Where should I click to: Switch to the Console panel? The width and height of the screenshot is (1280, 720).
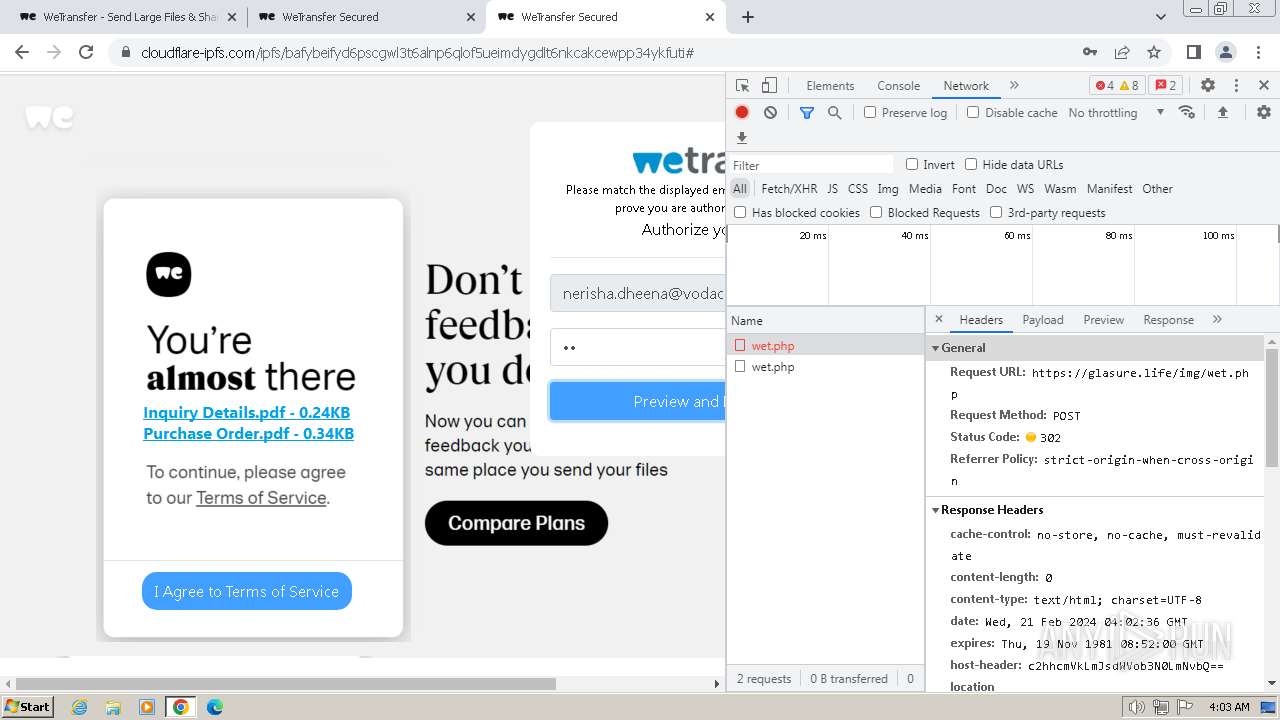point(898,86)
